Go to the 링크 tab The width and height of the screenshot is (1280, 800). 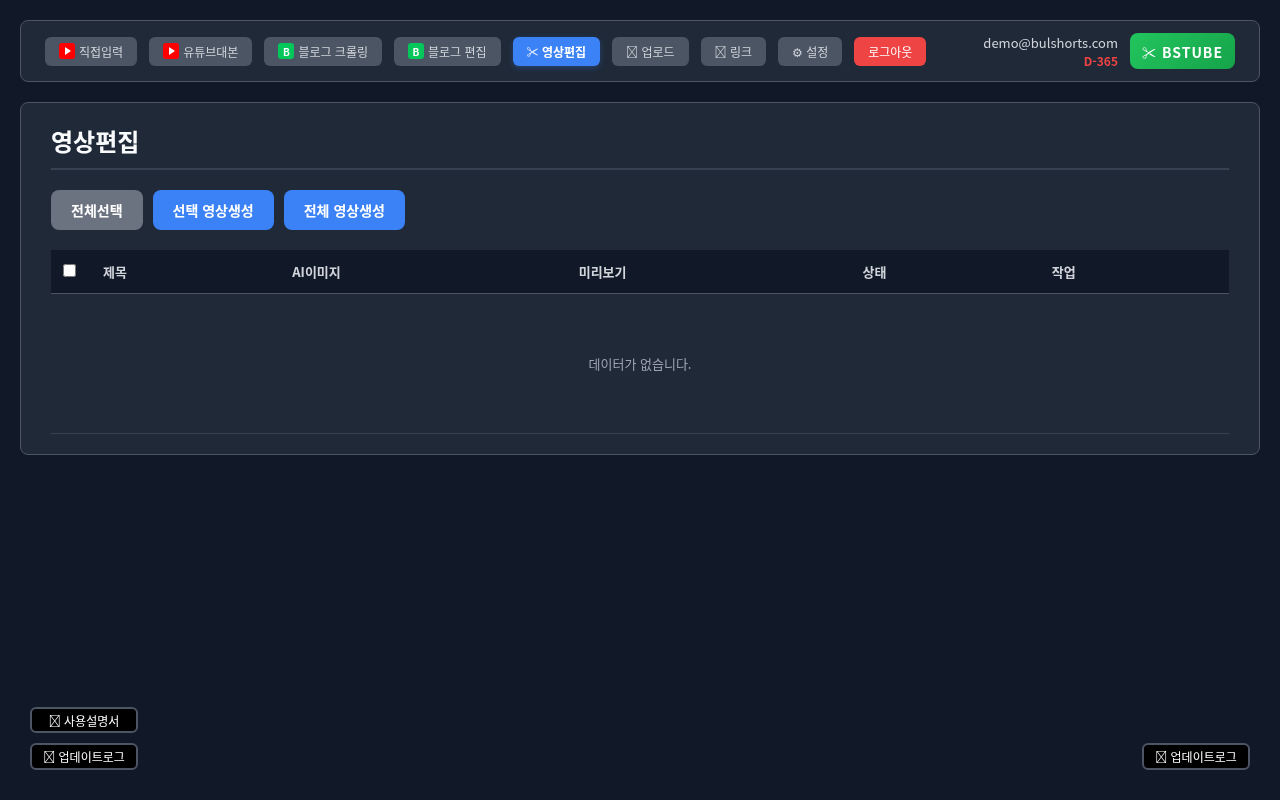coord(733,52)
